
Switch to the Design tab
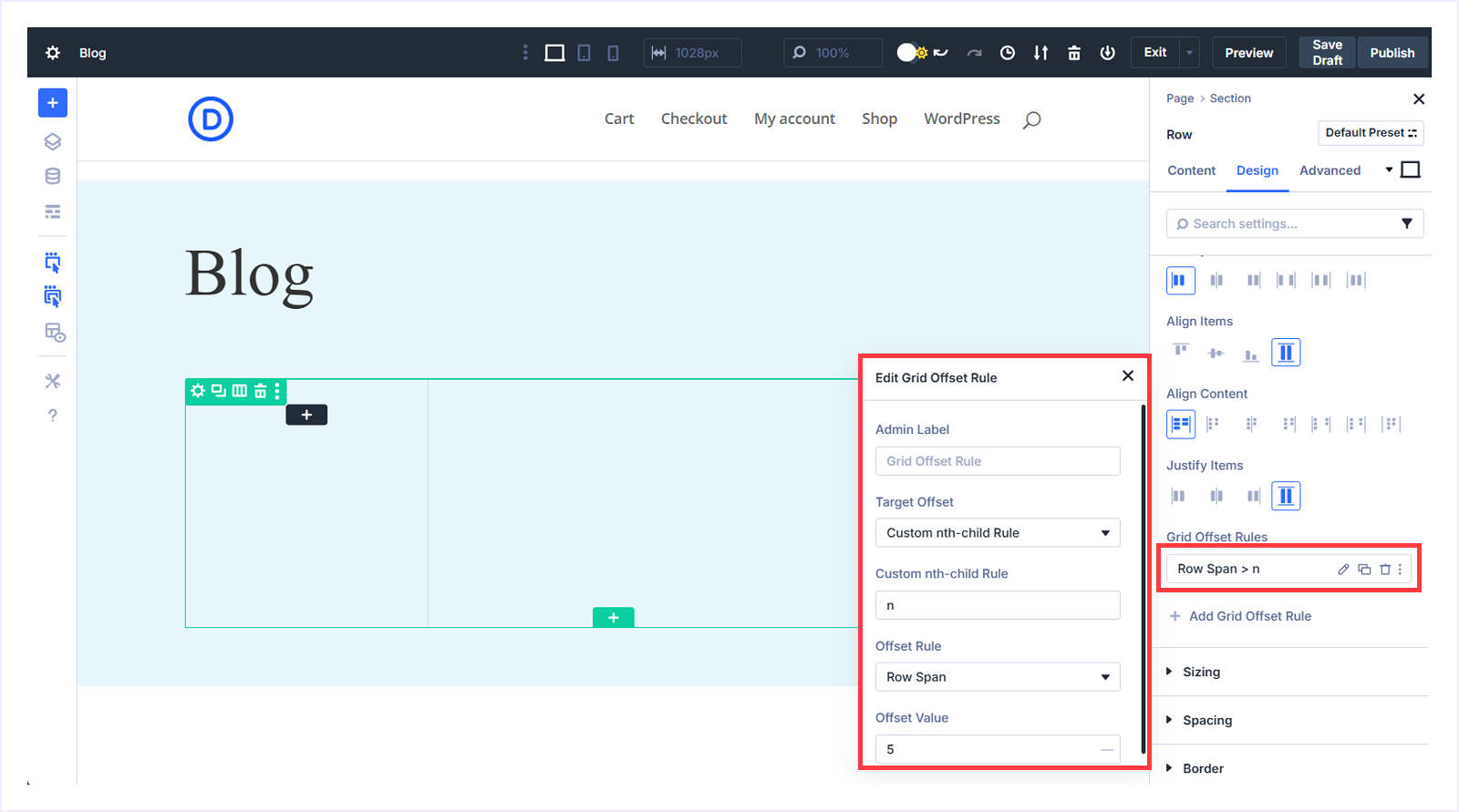point(1257,170)
